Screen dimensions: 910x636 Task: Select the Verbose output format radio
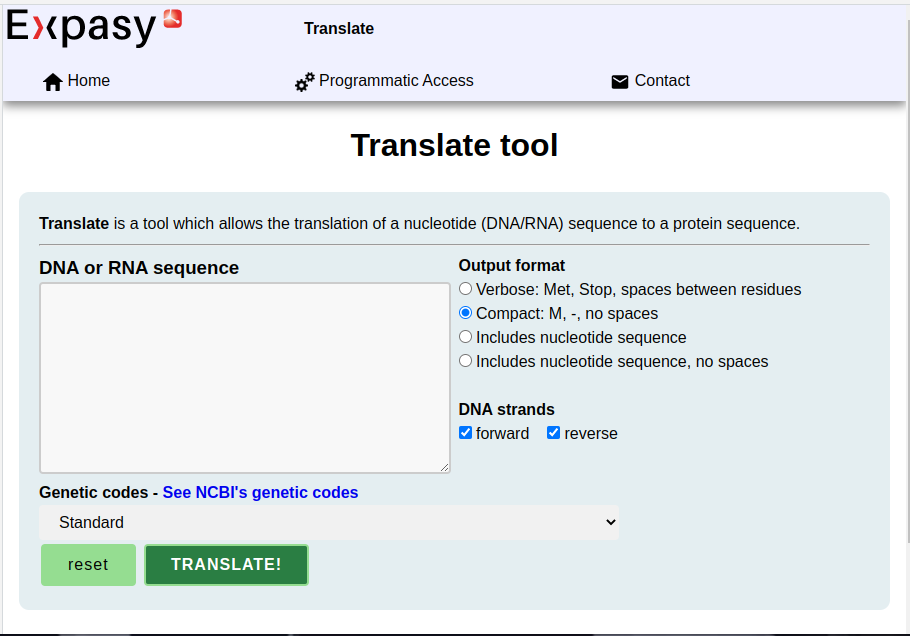[465, 289]
